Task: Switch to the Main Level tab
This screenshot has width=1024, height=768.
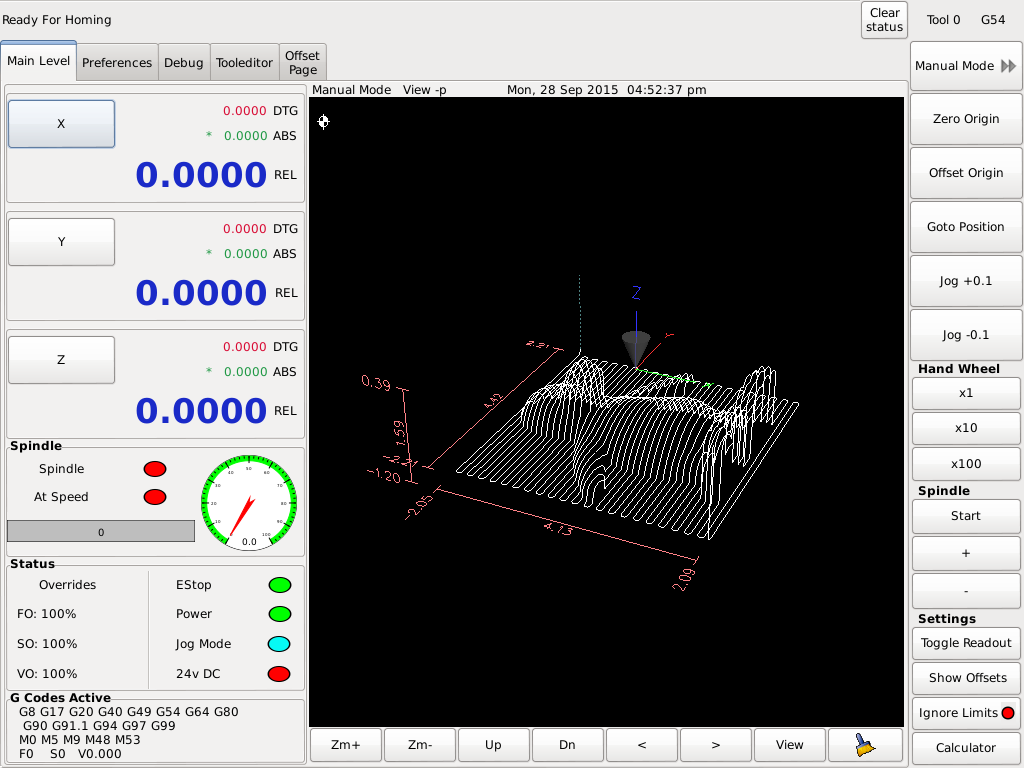Action: tap(39, 61)
